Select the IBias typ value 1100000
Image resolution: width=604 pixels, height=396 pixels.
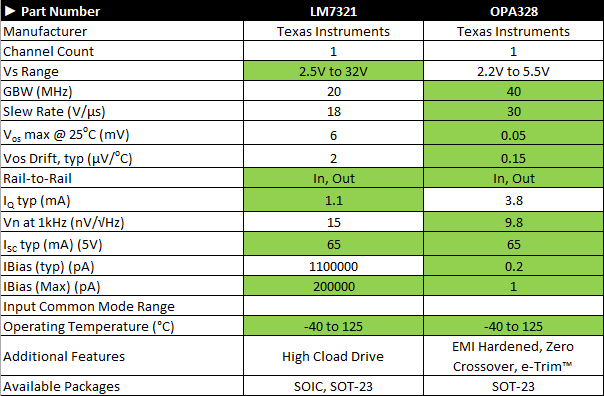[x=334, y=266]
